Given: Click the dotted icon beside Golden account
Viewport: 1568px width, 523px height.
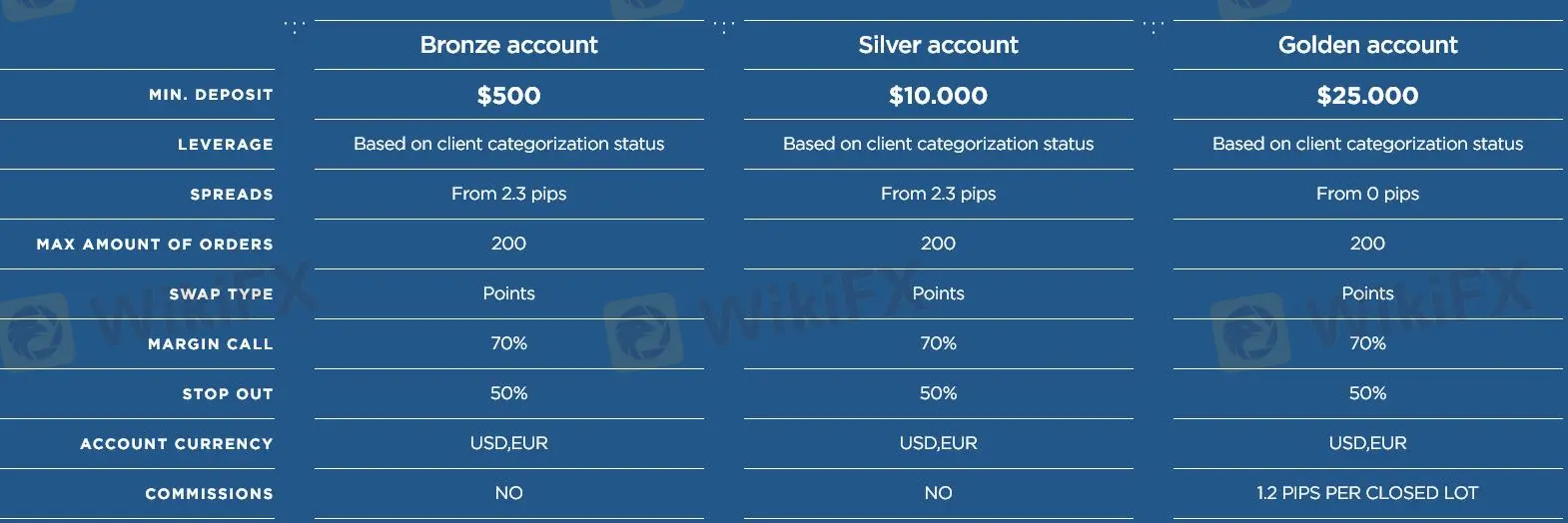Looking at the screenshot, I should [x=1154, y=27].
